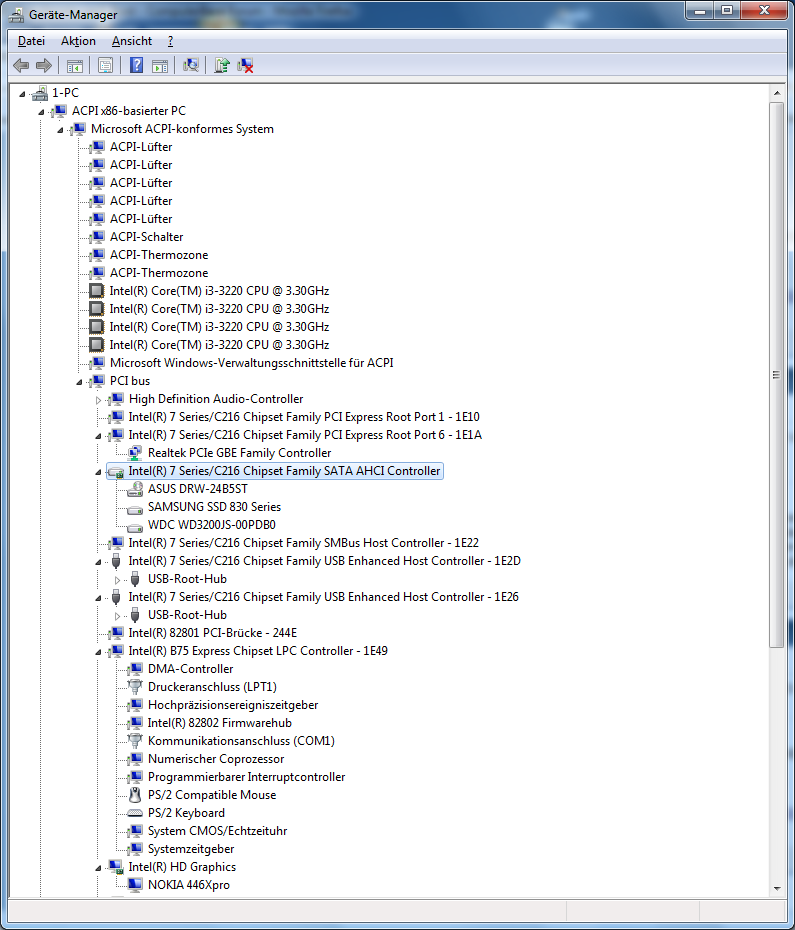Collapse the B75 Express LPC Controller node

tap(98, 652)
